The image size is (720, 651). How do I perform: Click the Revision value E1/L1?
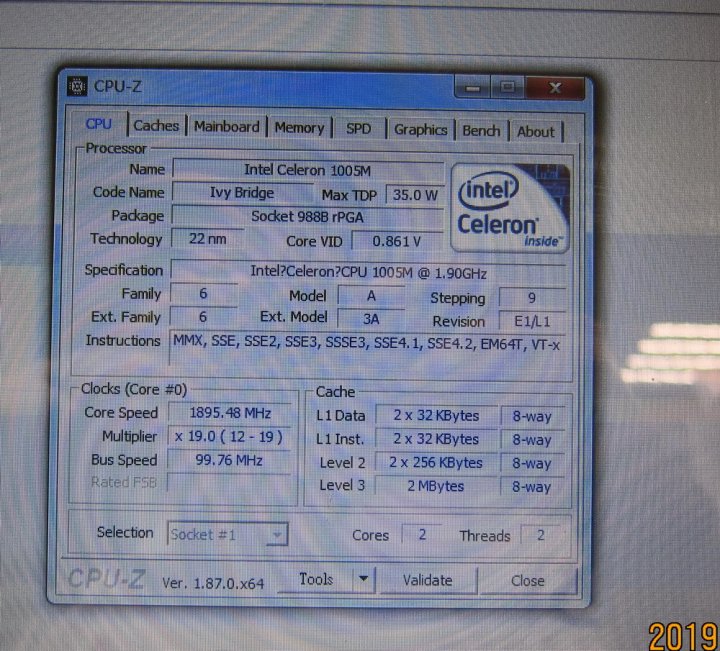coord(532,321)
